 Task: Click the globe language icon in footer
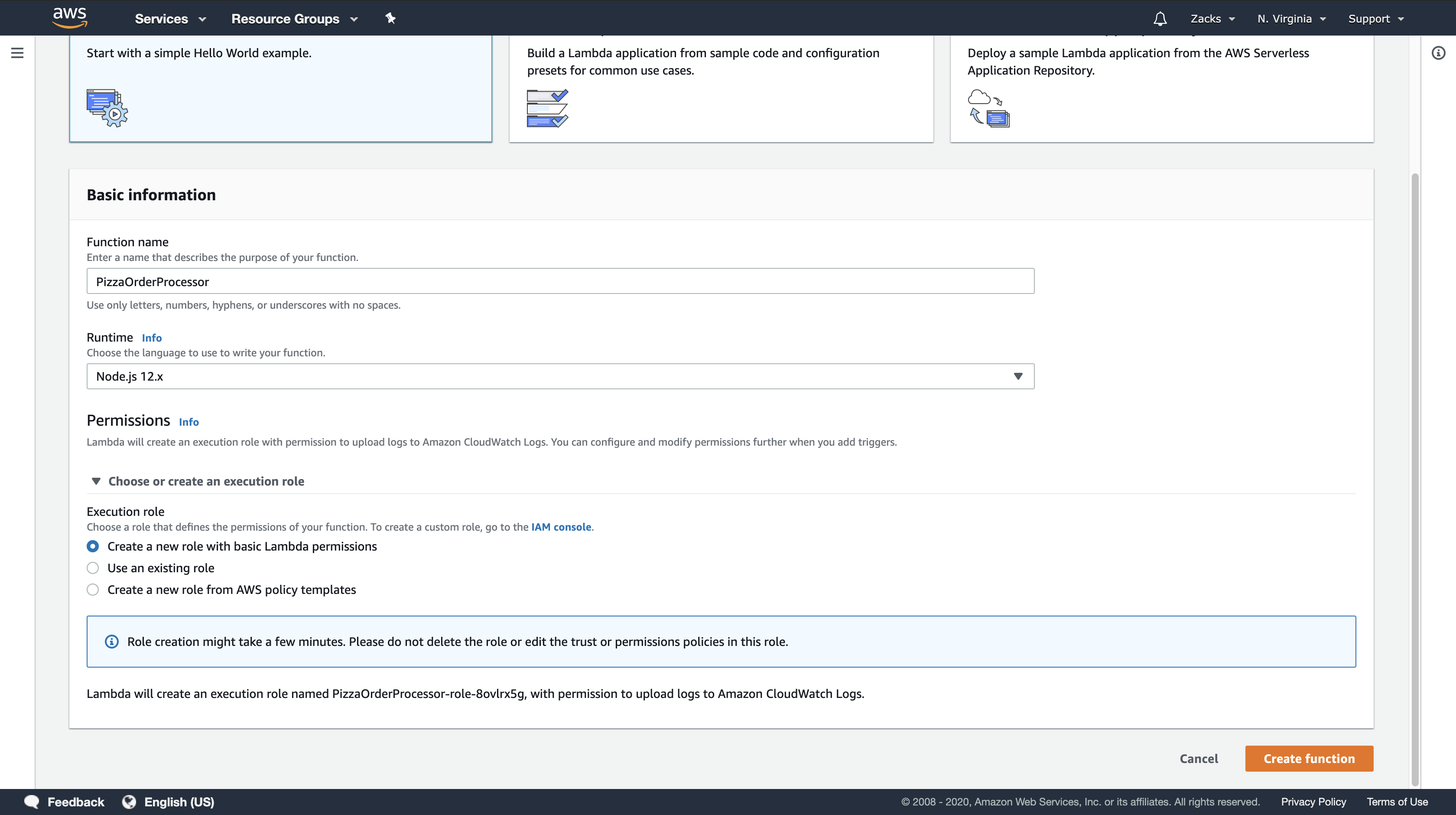point(130,802)
